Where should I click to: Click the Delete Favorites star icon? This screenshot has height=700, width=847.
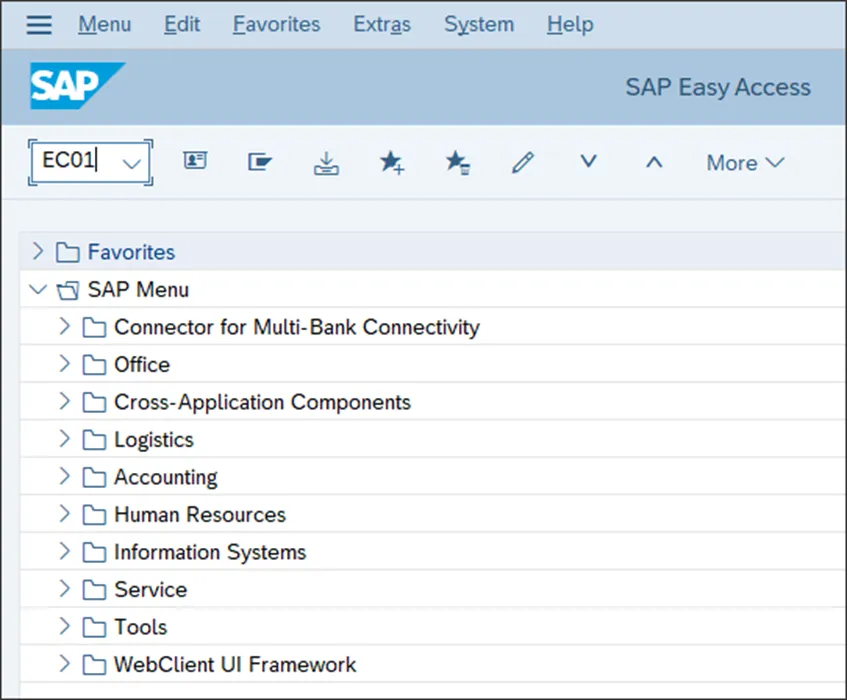coord(458,162)
